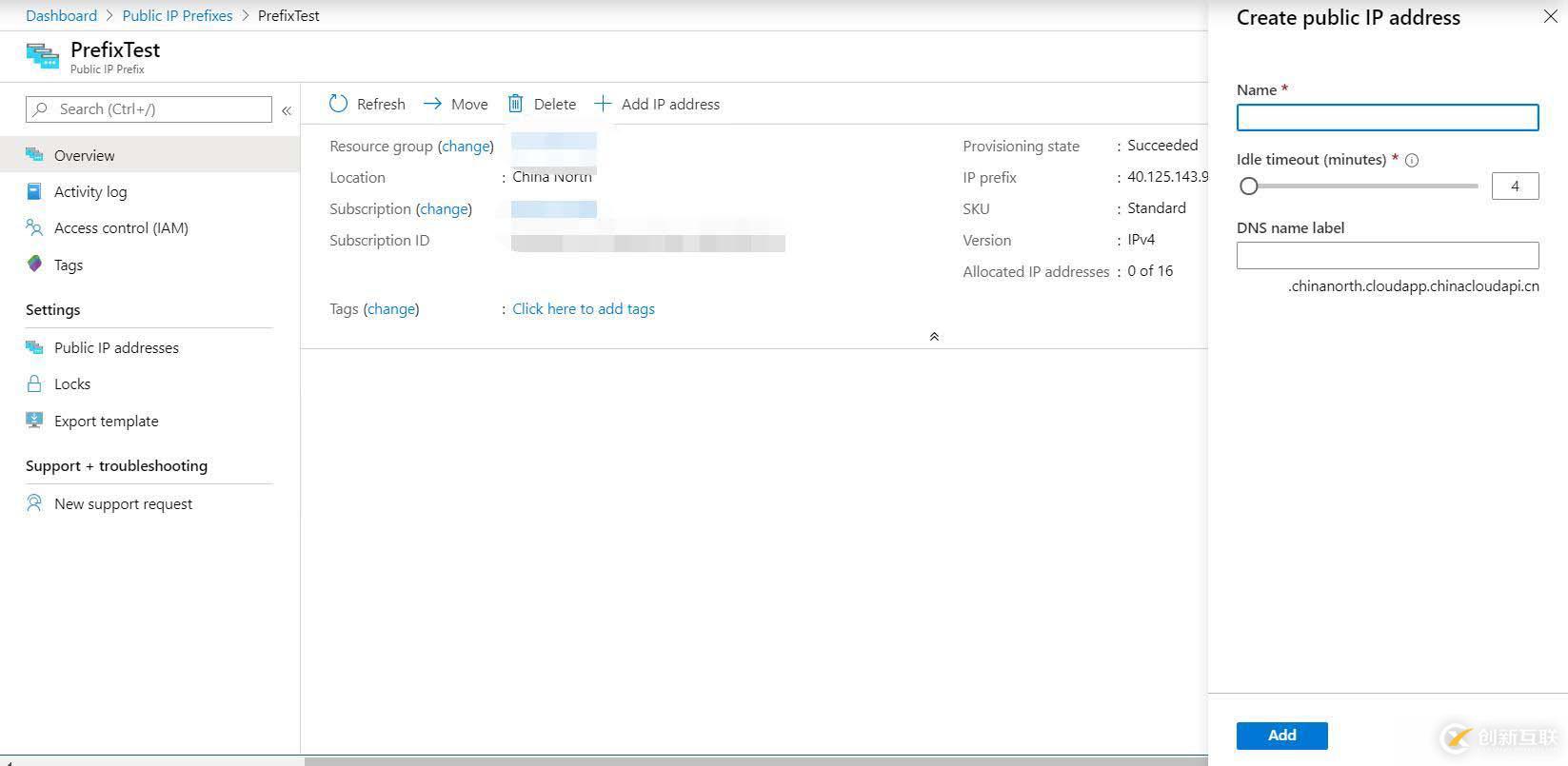1568x766 pixels.
Task: Click the Delete trash can icon
Action: (x=516, y=104)
